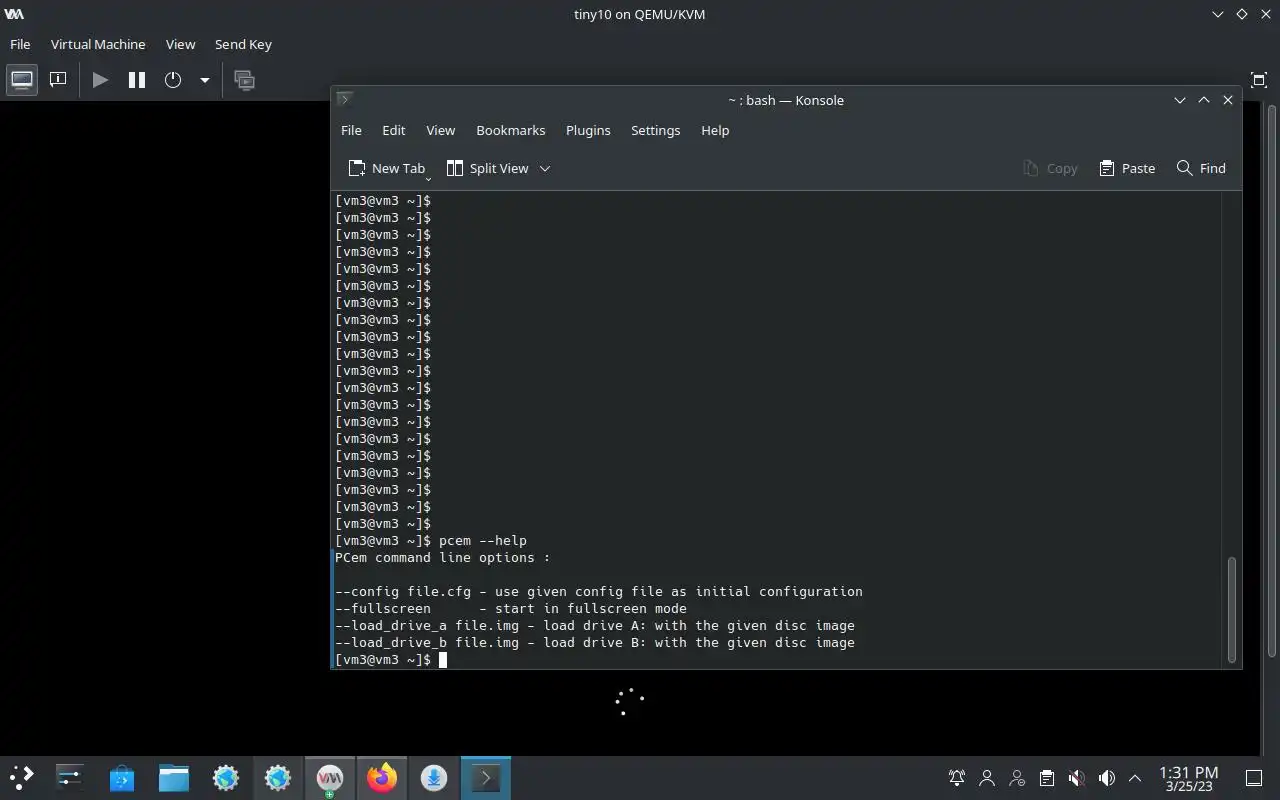The width and height of the screenshot is (1280, 800).
Task: Open Discover software store taskbar icon
Action: 122,777
